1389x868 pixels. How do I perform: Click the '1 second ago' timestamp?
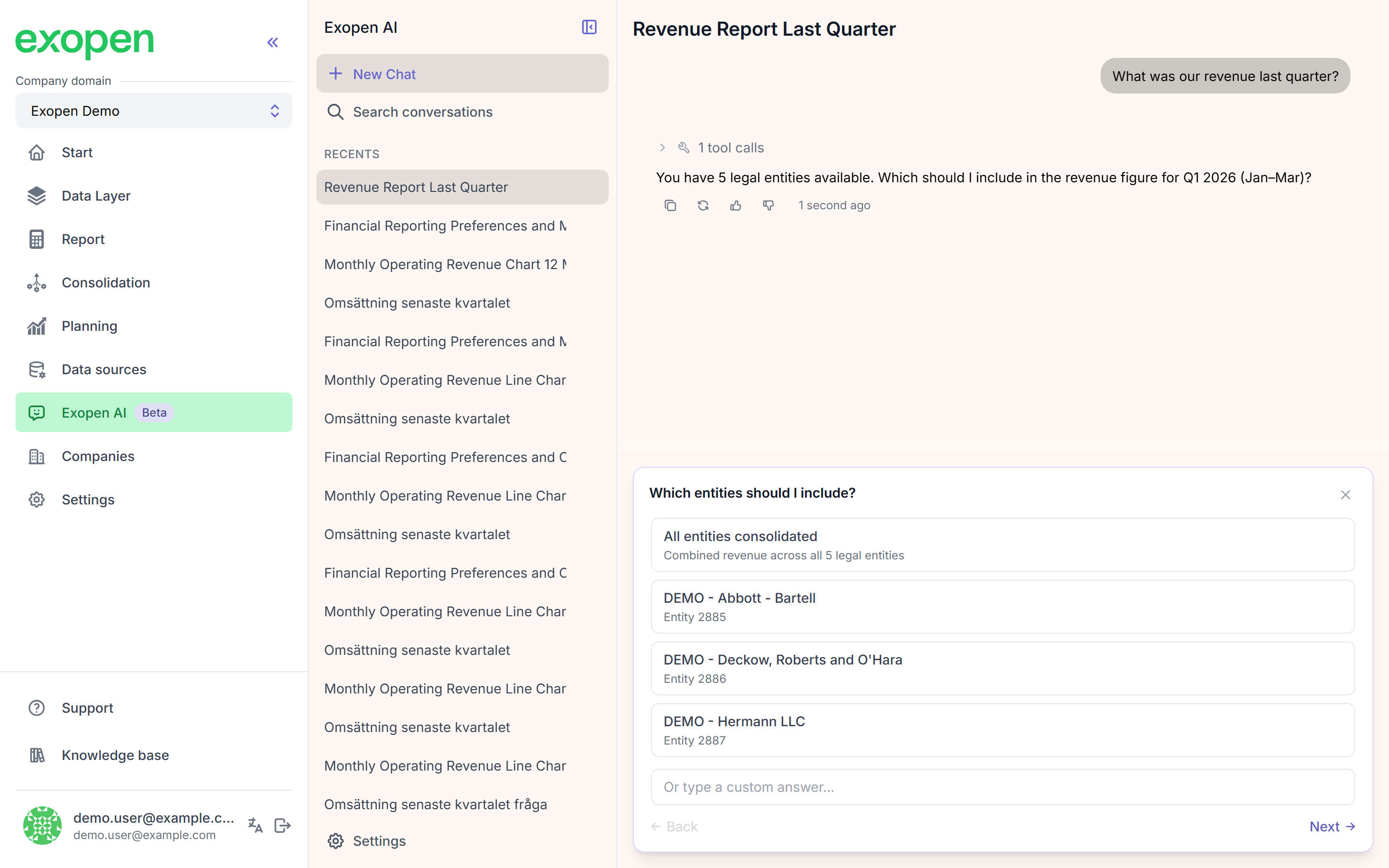(834, 205)
